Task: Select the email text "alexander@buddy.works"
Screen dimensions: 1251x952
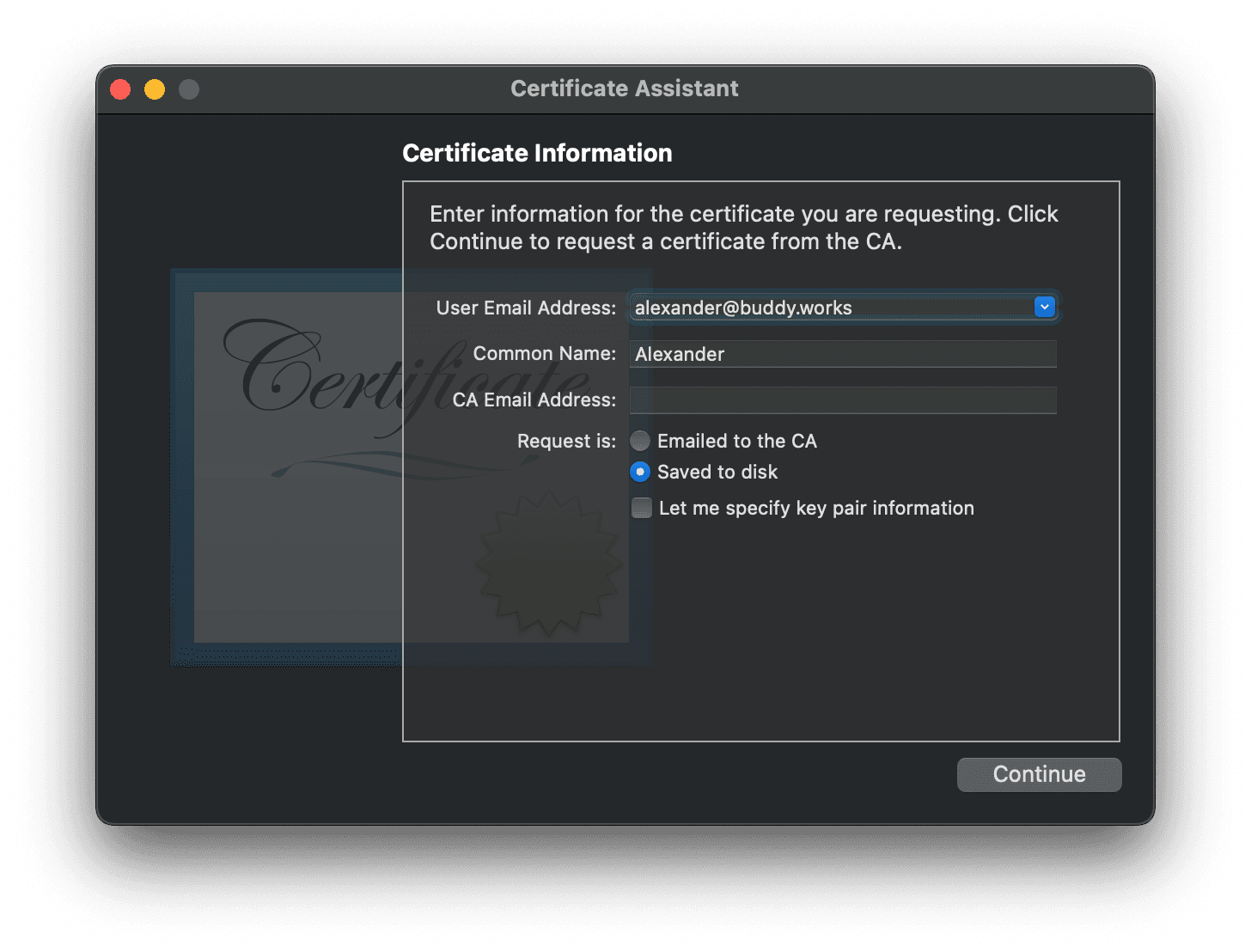Action: 742,307
